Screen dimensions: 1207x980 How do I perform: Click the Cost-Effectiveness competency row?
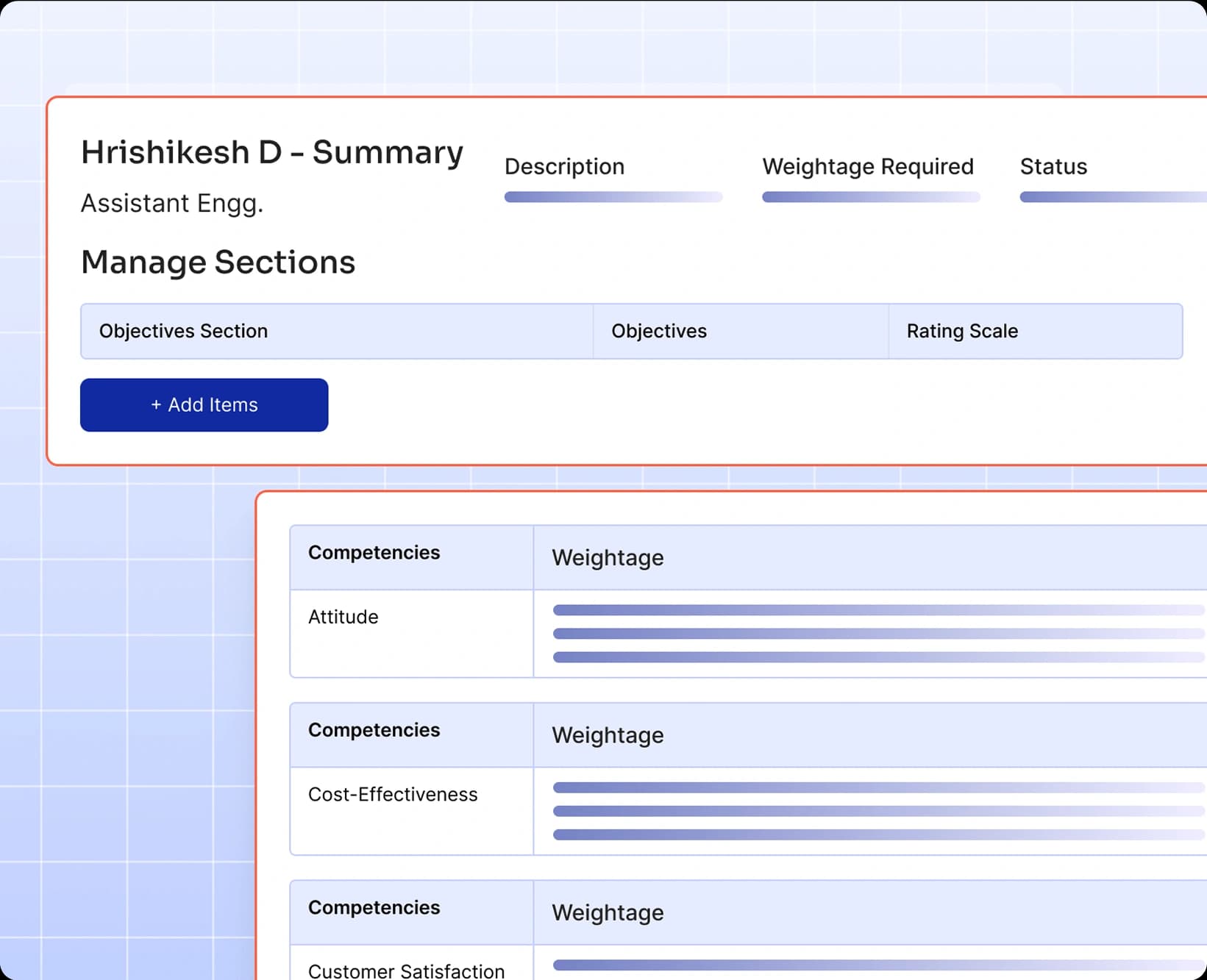pos(393,794)
